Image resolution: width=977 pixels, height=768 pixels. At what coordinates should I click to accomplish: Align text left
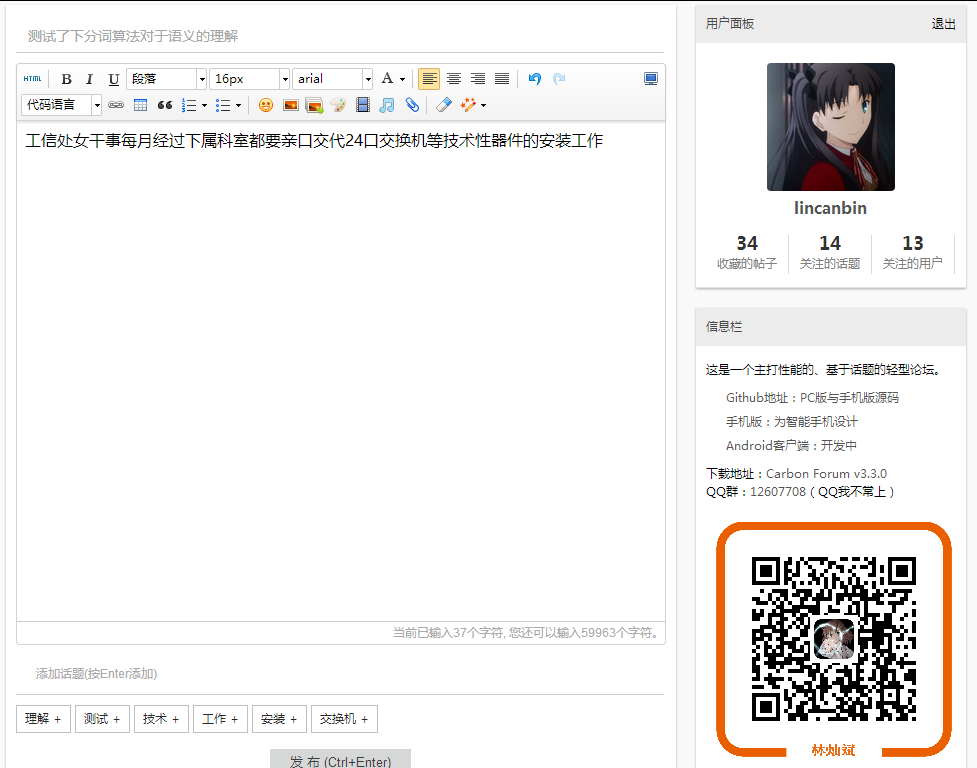tap(429, 79)
